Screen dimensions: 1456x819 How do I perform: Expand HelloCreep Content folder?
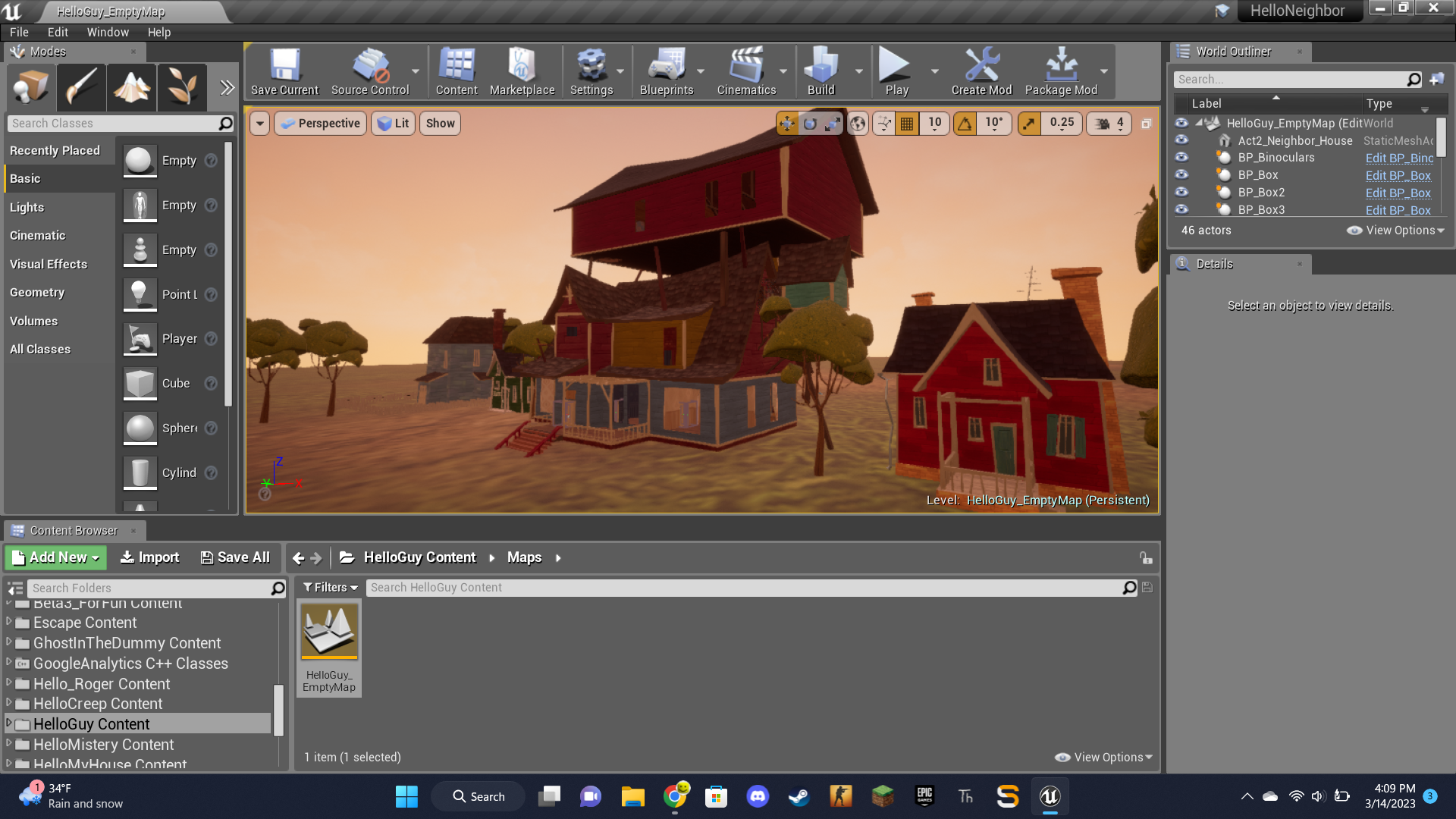[x=9, y=703]
